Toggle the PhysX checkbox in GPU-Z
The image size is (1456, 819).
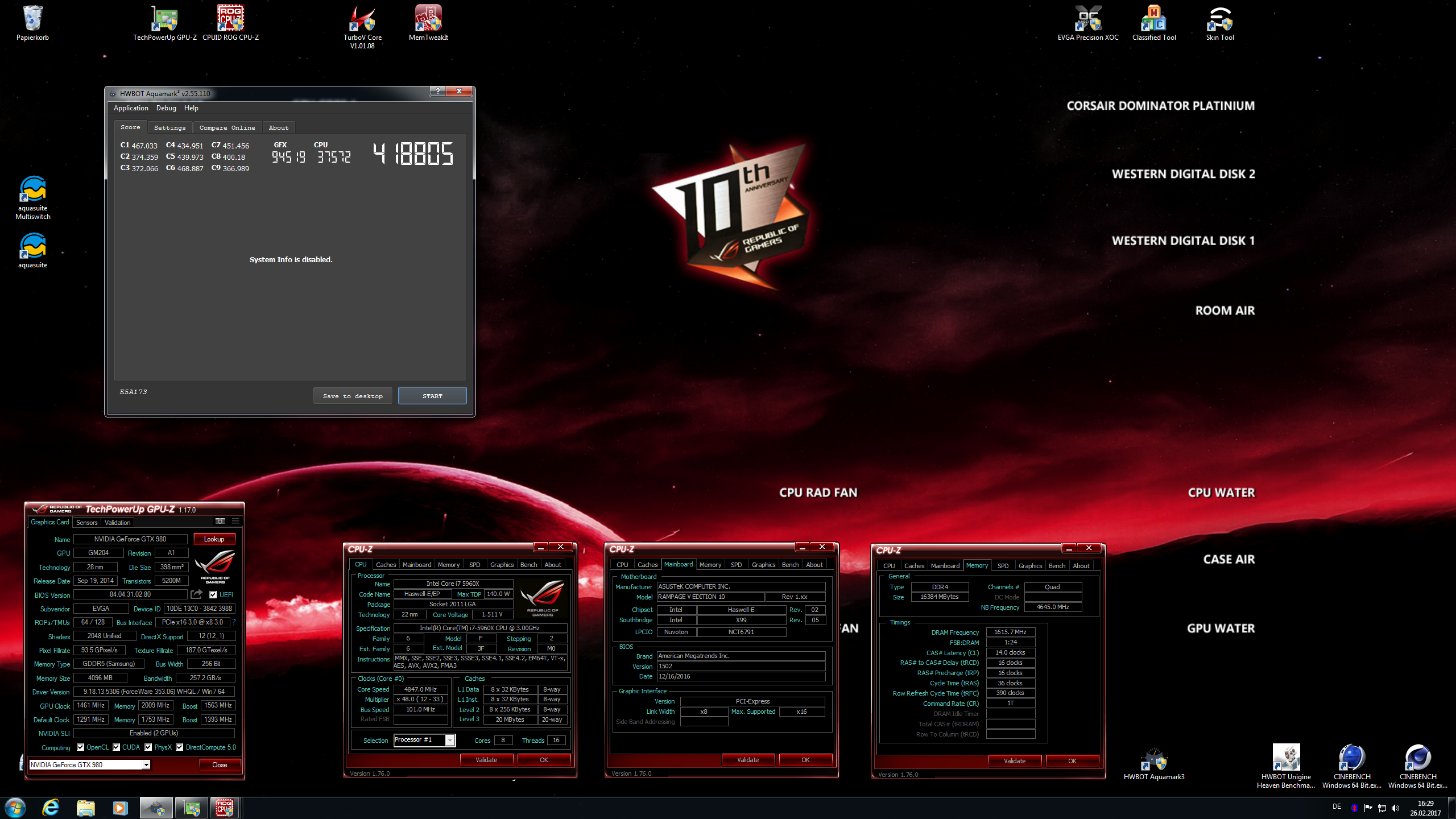(x=148, y=747)
